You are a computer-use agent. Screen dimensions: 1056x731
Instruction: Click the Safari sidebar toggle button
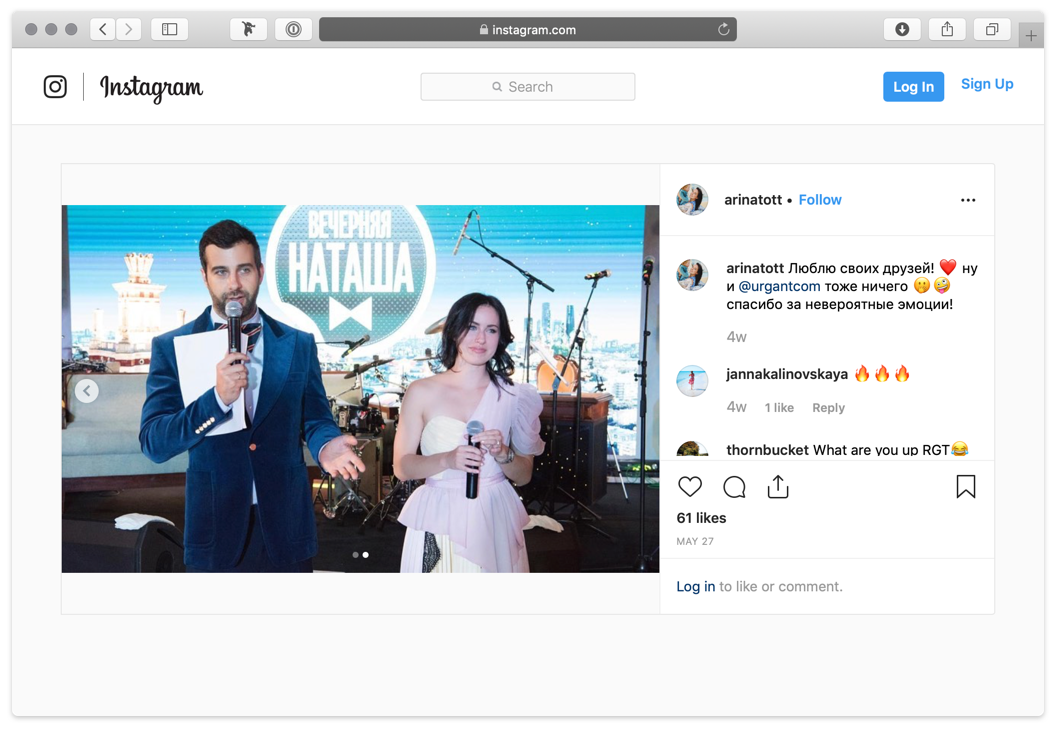170,30
